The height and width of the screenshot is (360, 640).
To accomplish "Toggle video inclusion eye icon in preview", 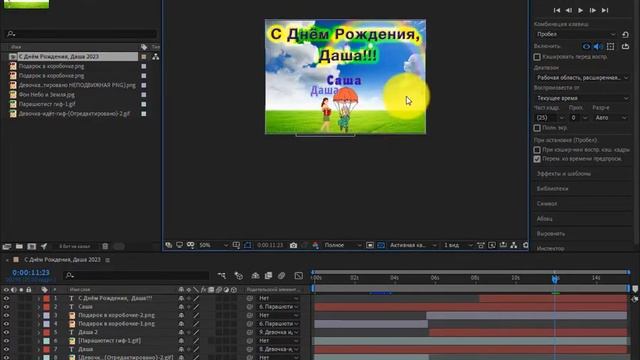I will point(586,47).
